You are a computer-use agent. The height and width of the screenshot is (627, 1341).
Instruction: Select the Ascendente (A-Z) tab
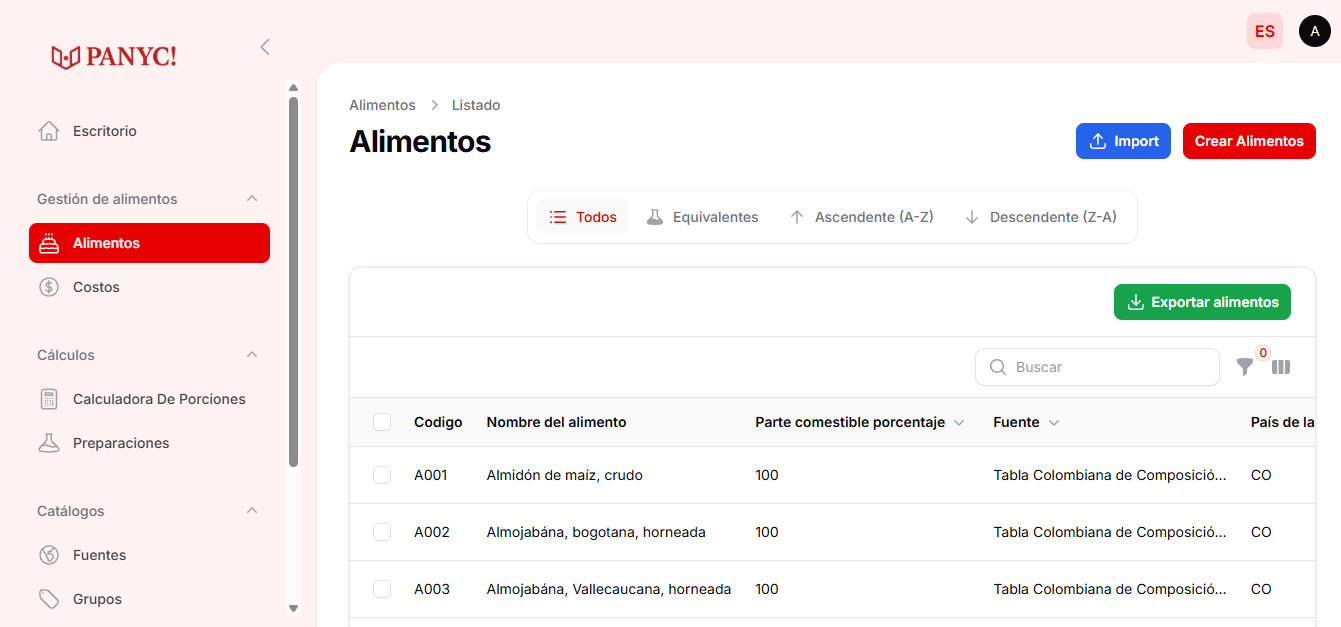tap(861, 217)
